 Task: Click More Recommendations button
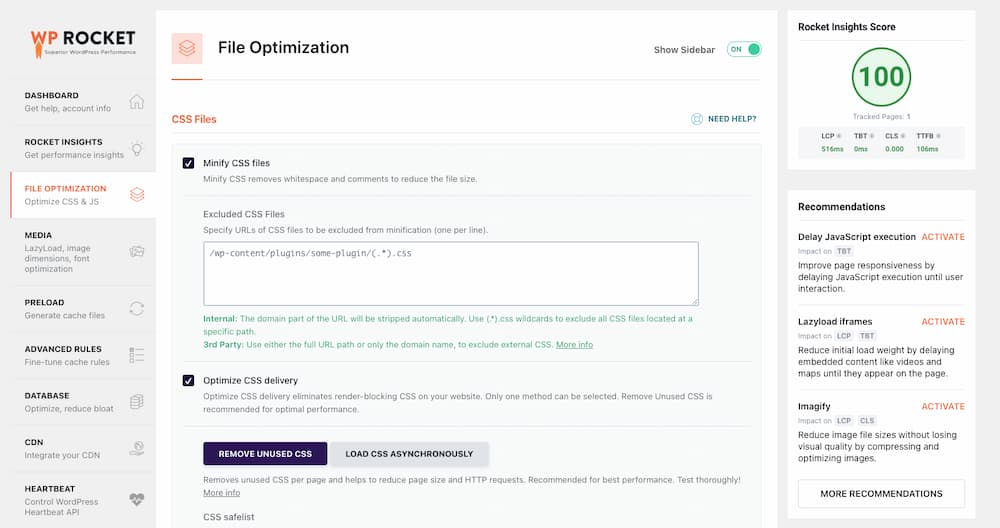tap(881, 494)
